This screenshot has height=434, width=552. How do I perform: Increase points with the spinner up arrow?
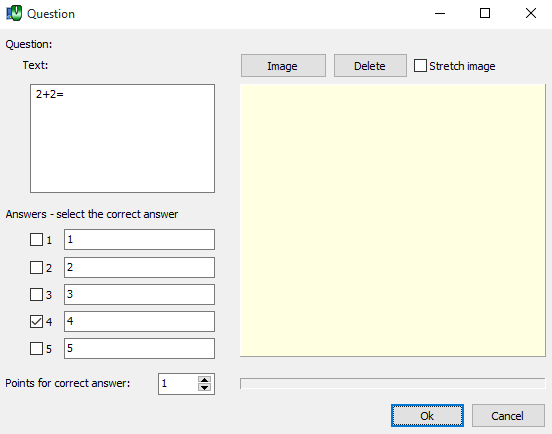coord(204,379)
